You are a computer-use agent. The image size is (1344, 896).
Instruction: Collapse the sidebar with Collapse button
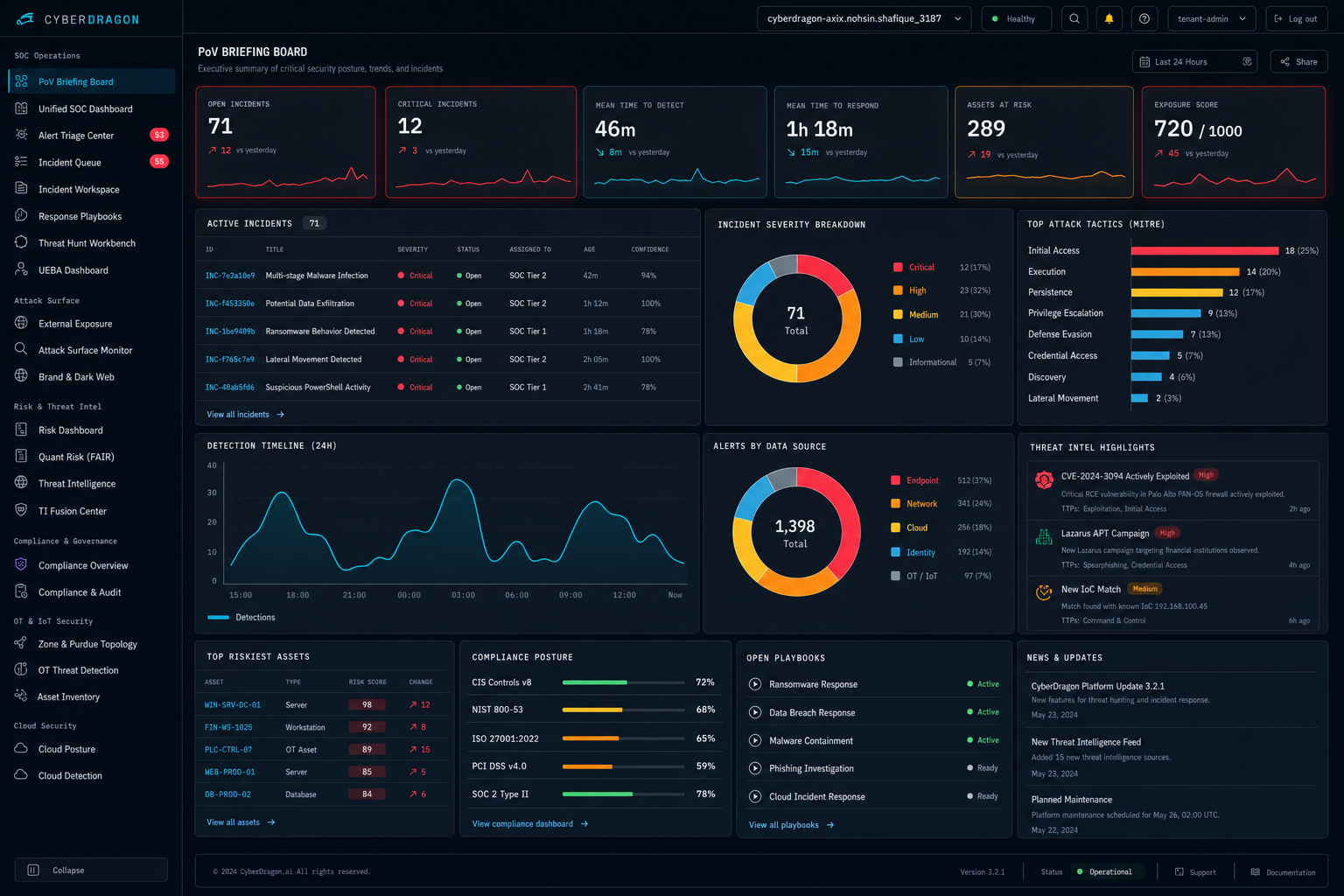tap(91, 870)
